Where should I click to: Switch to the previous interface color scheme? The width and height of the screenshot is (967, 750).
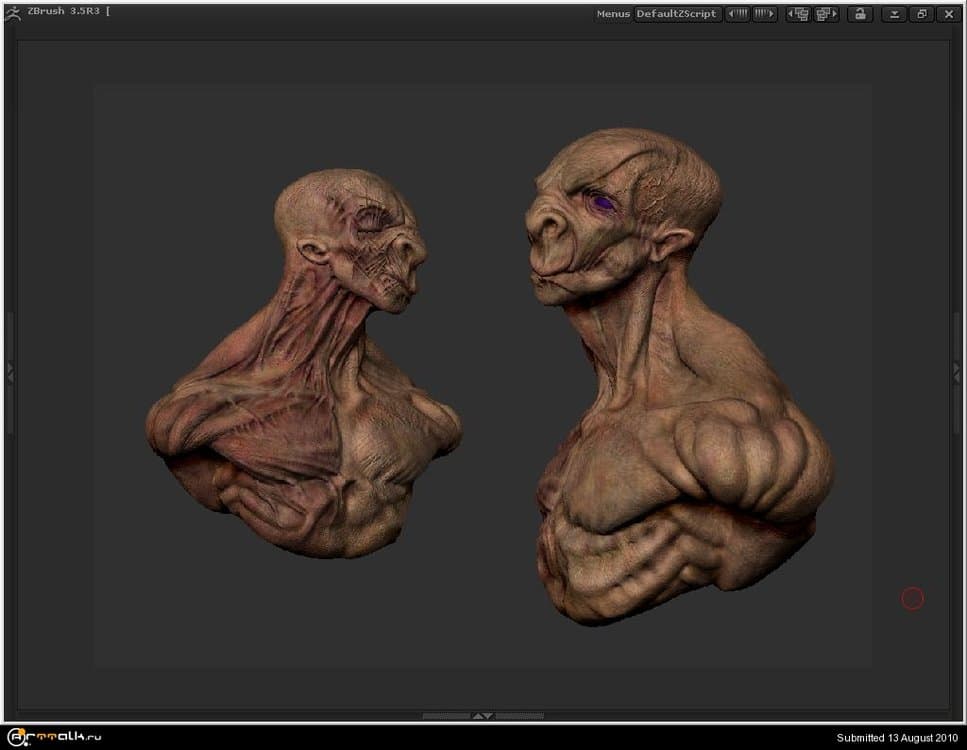point(737,14)
